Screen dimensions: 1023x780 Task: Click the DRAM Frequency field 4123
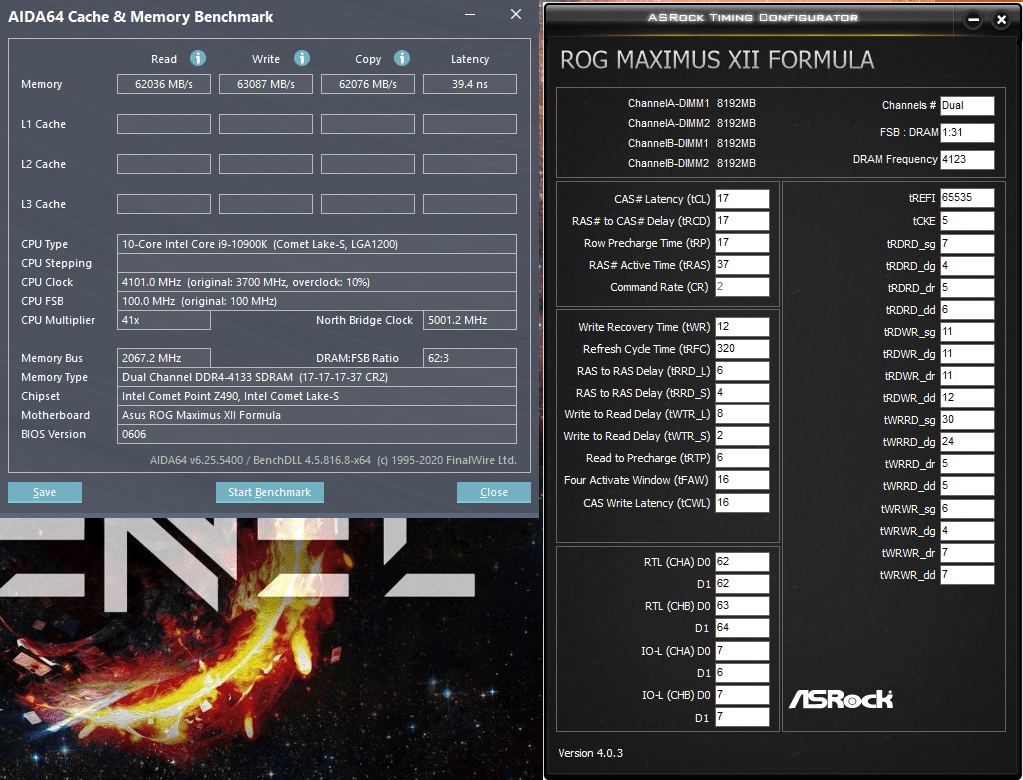pos(967,159)
